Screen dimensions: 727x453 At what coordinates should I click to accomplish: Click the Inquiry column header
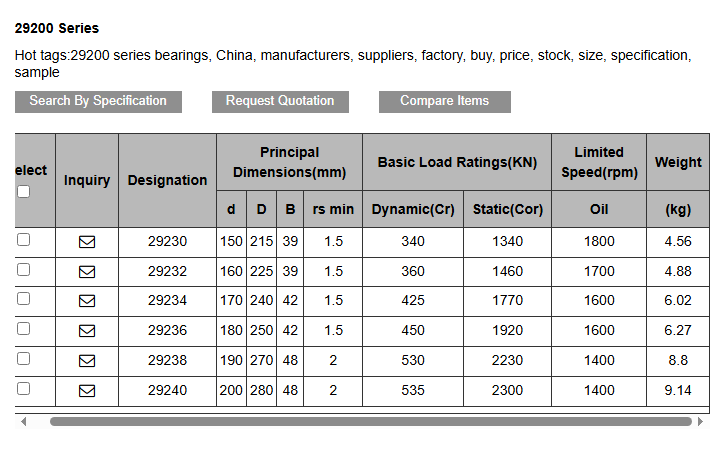tap(87, 180)
